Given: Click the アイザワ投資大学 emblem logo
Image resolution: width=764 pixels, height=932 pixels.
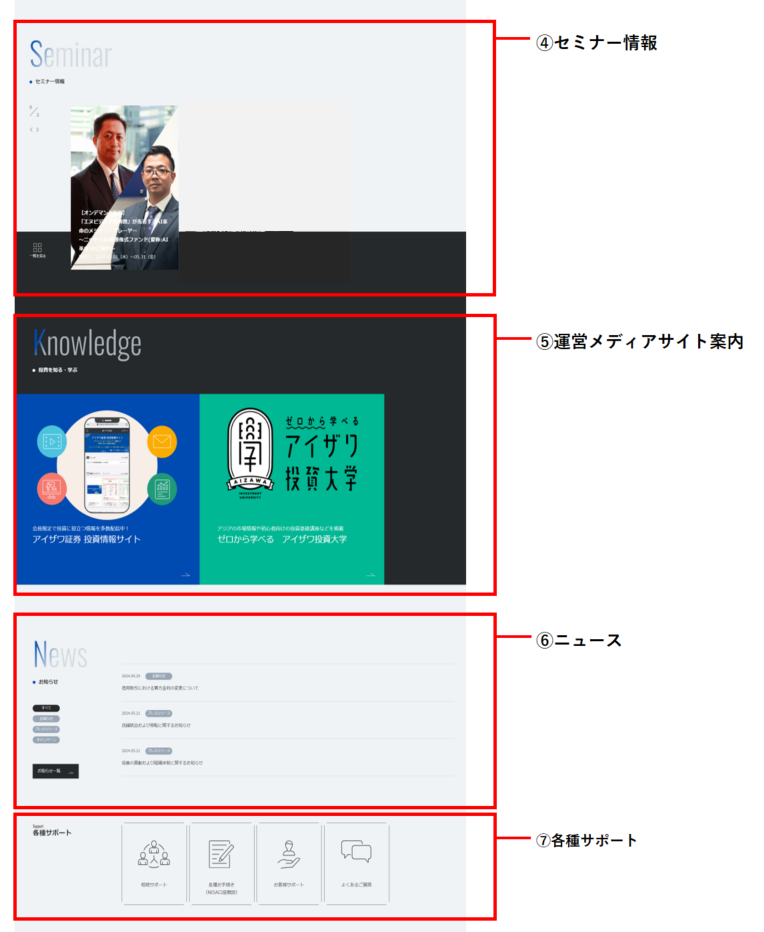Looking at the screenshot, I should coord(250,453).
